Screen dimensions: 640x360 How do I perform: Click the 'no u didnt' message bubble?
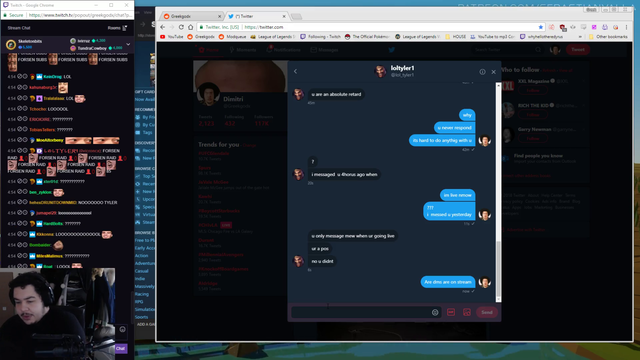tap(322, 261)
